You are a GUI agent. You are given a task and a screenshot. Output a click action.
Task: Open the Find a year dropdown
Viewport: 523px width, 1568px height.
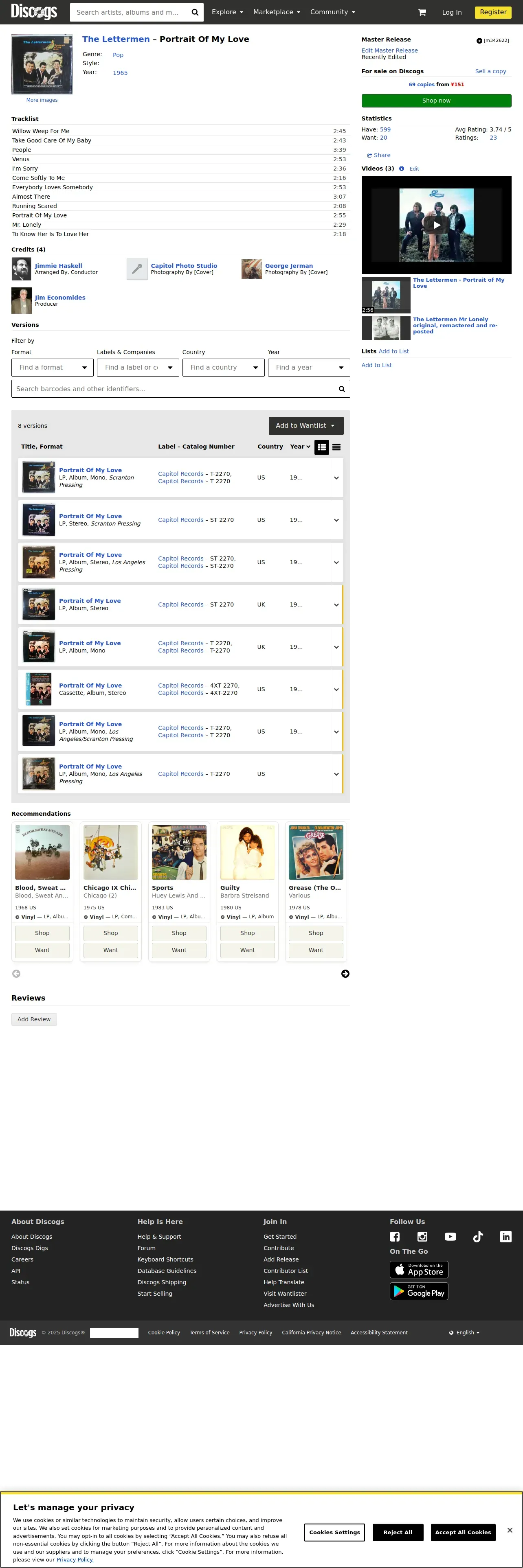[309, 367]
